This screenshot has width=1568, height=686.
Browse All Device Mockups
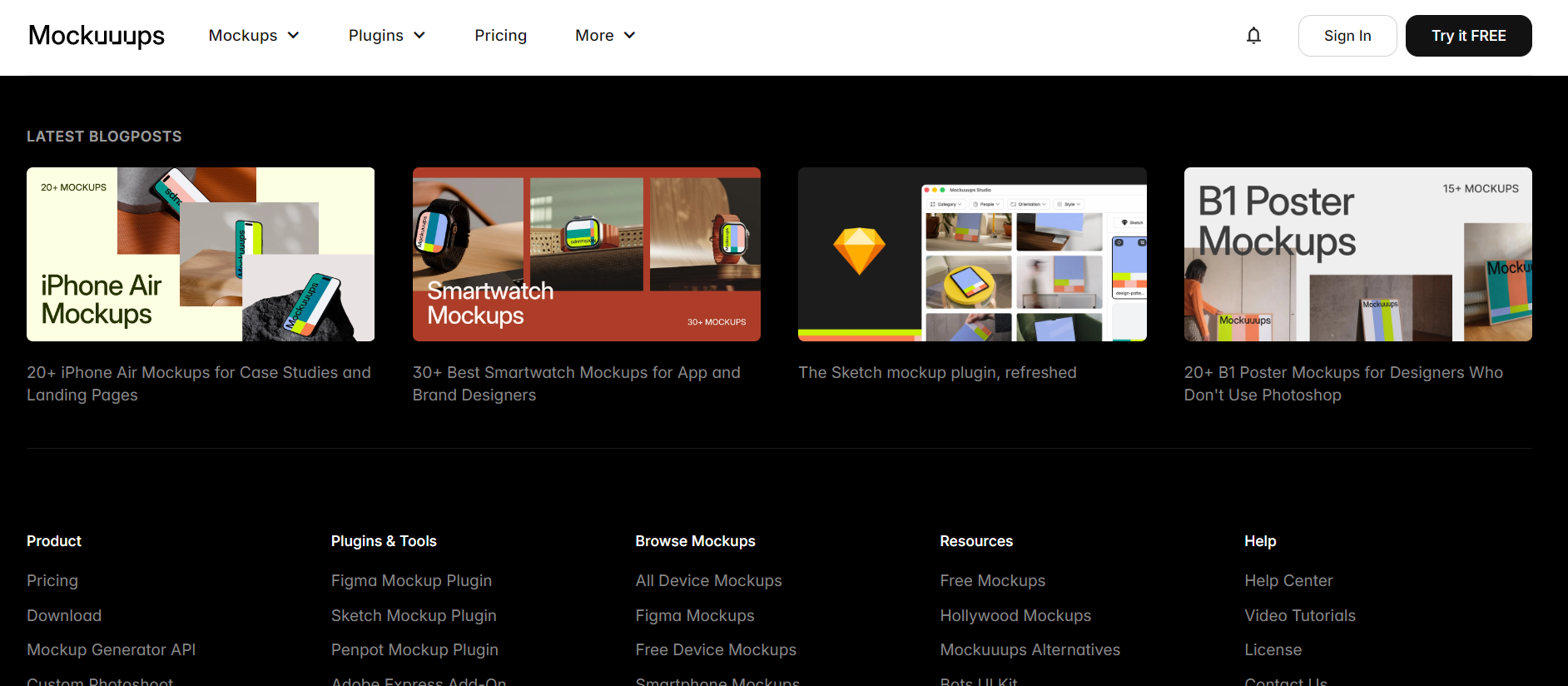click(709, 581)
